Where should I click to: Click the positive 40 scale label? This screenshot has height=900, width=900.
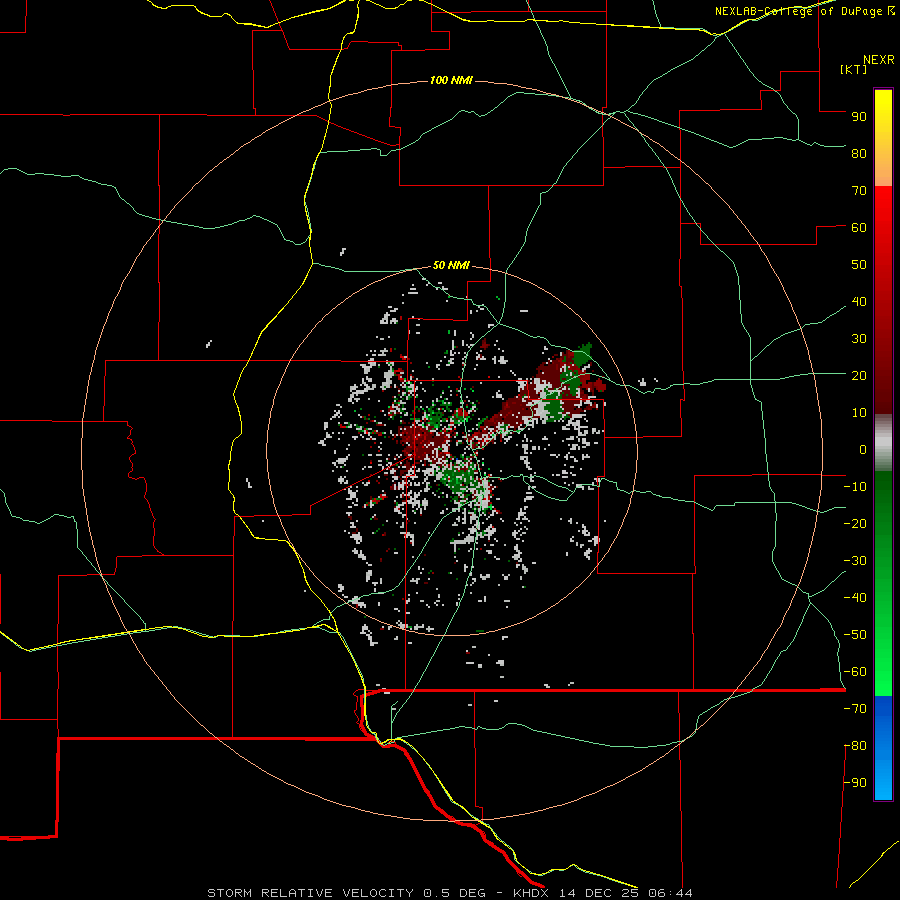click(859, 301)
